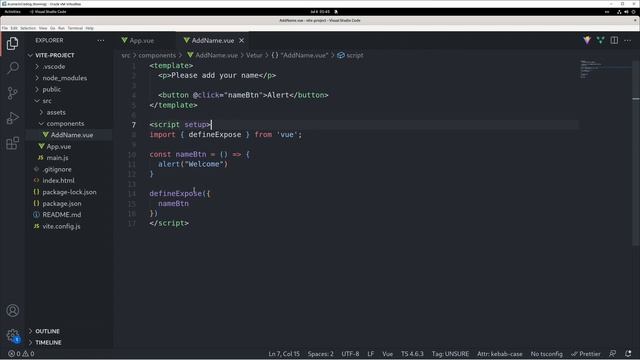Click the Vue logo icon in editor toolbar

click(x=587, y=40)
